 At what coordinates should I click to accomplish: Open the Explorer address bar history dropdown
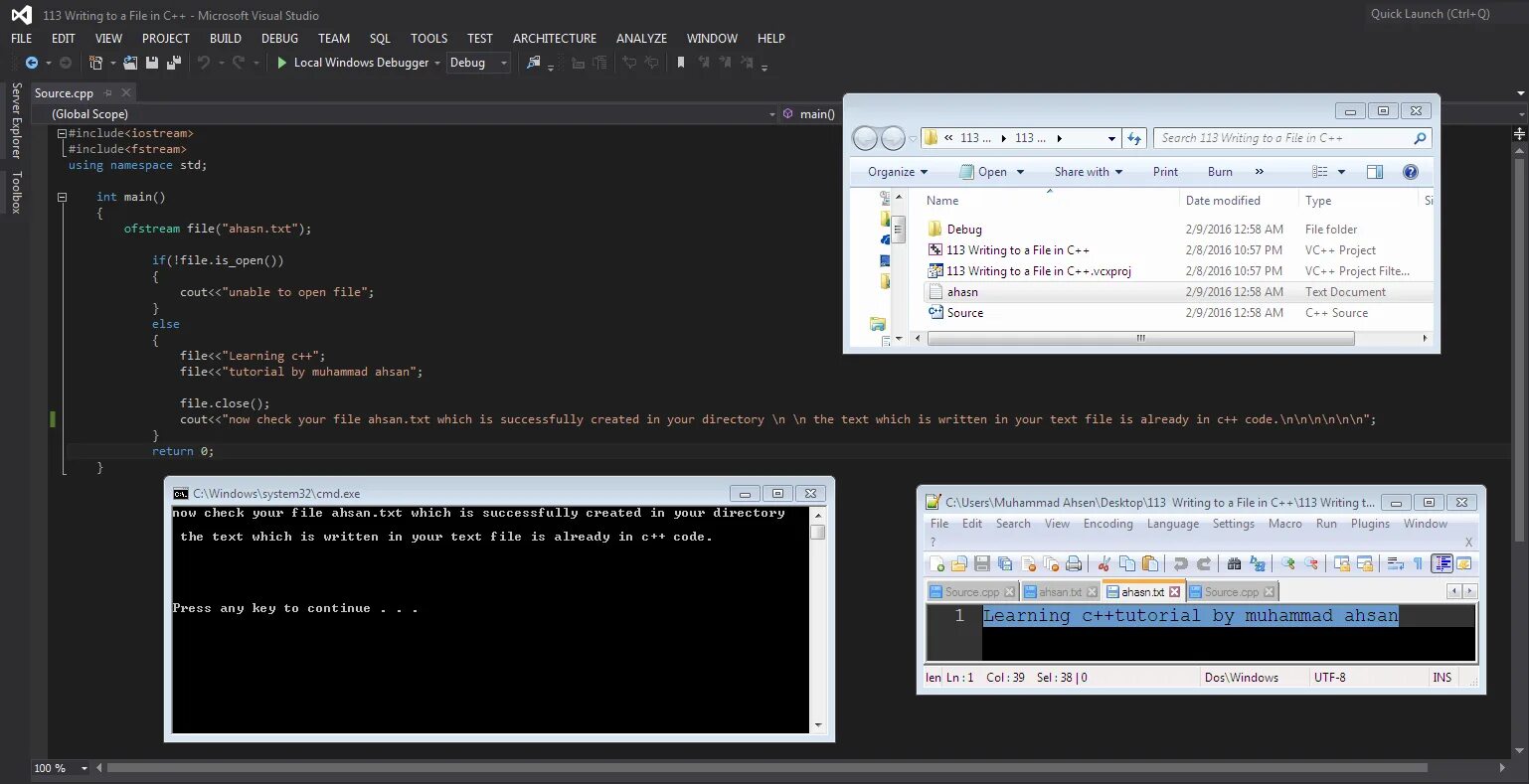[x=1111, y=138]
